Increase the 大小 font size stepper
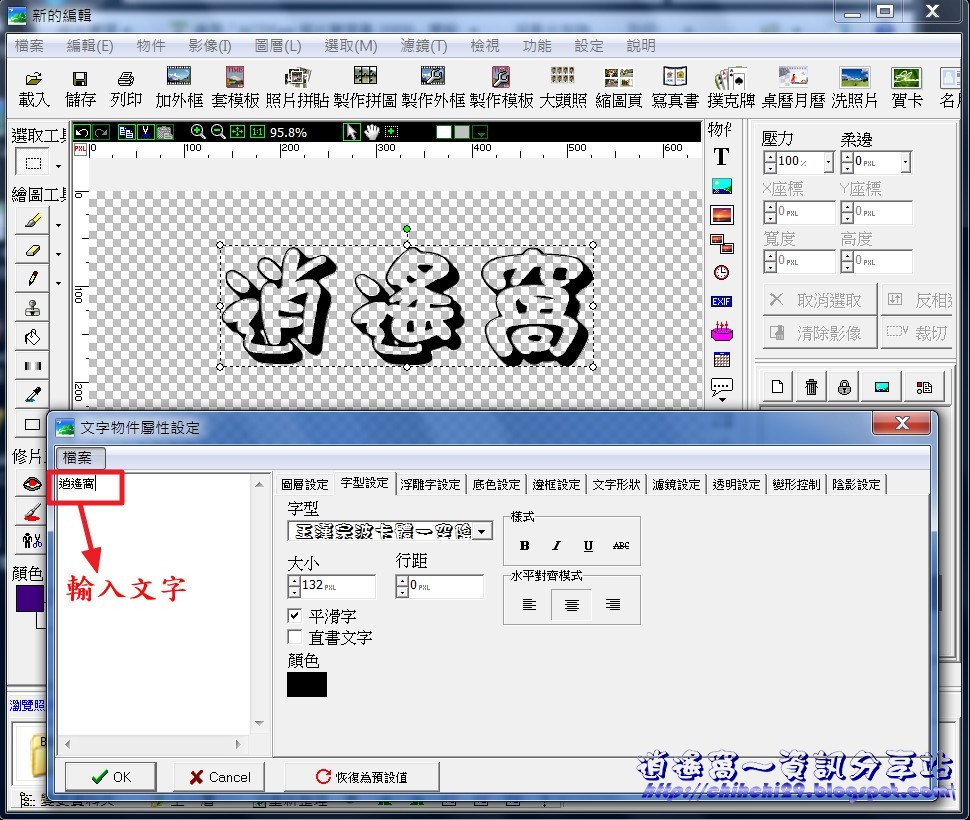Image resolution: width=970 pixels, height=820 pixels. 294,581
